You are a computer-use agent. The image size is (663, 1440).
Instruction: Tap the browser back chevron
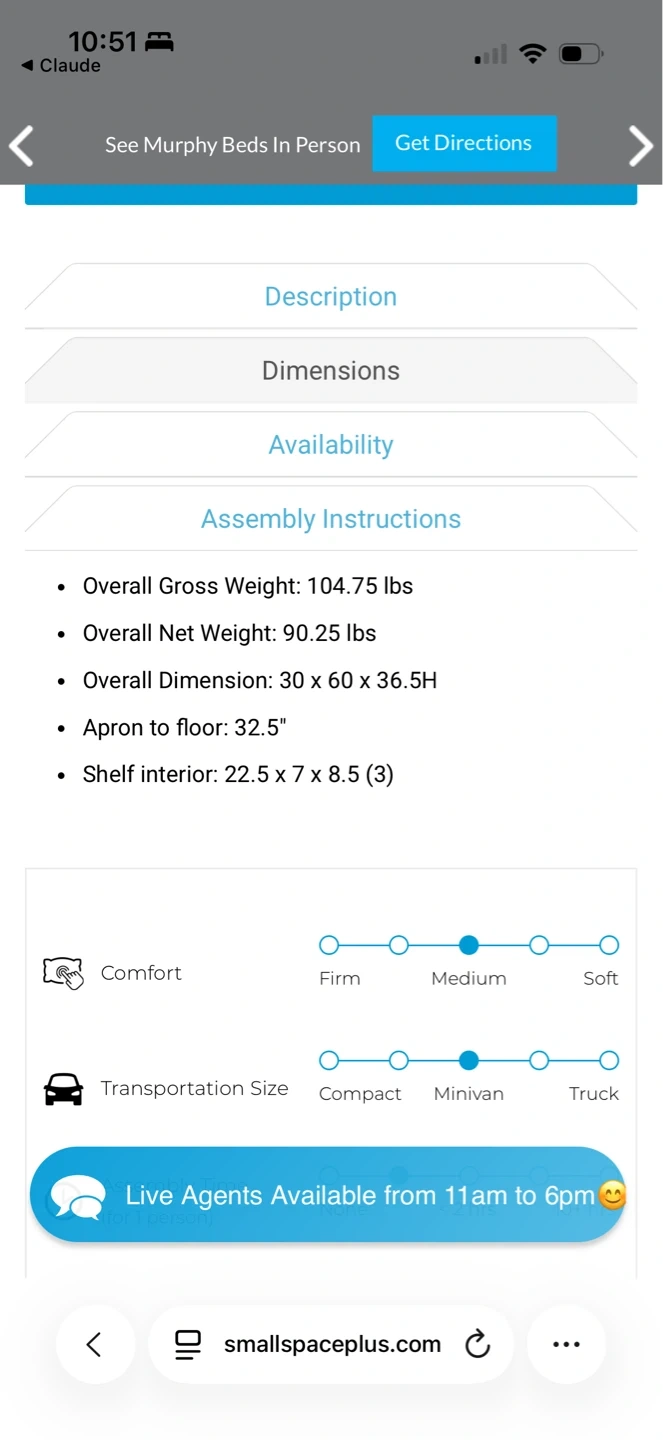point(94,1345)
